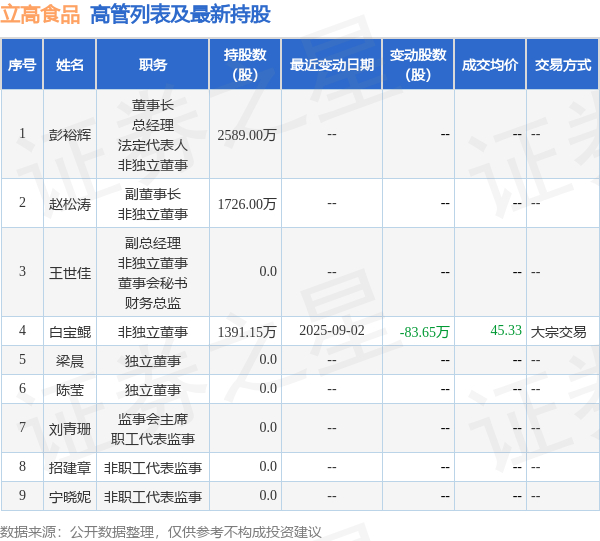
Task: Select the 变动股数(股) column header
Action: [418, 64]
